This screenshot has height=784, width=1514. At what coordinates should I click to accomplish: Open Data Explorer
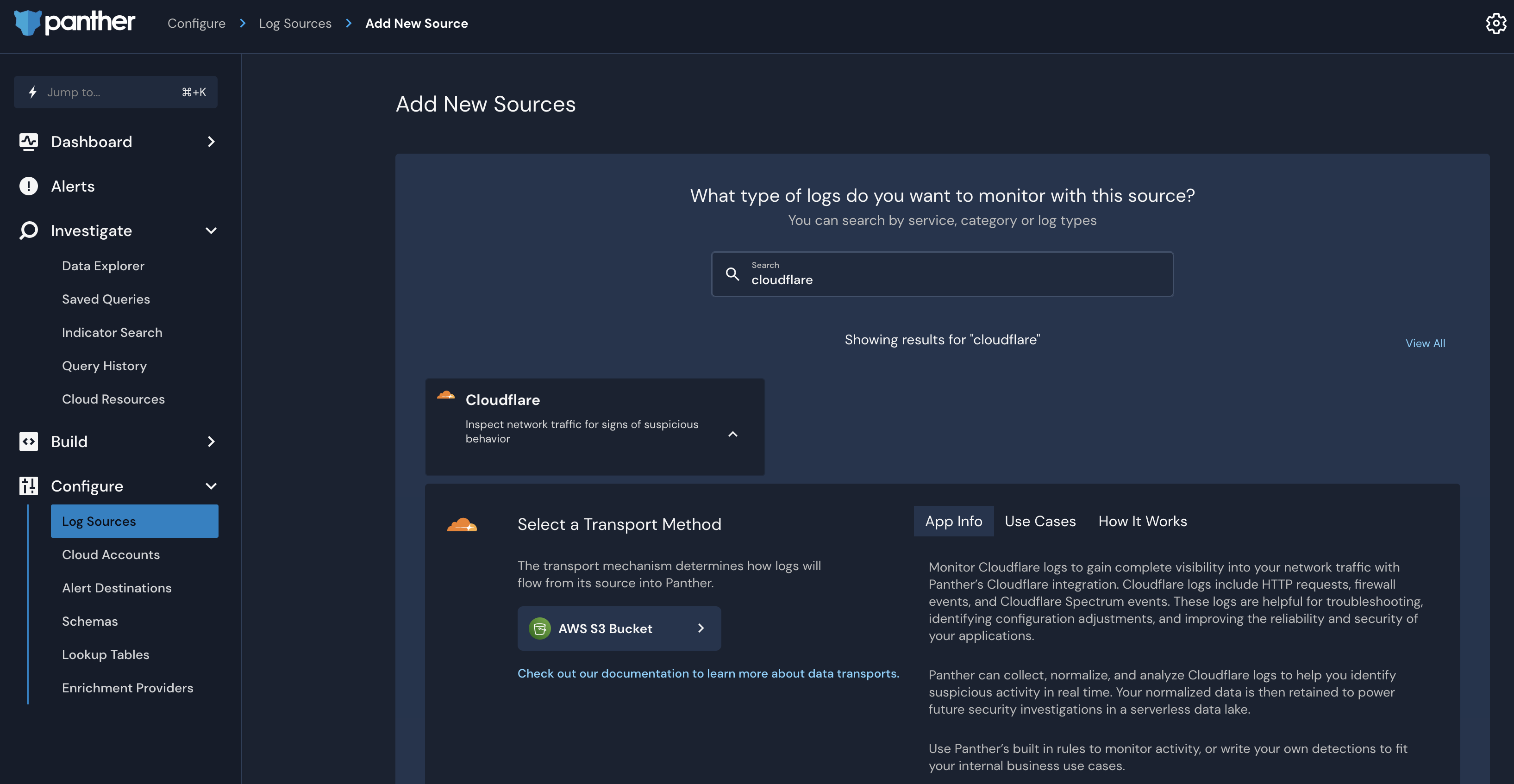point(103,266)
